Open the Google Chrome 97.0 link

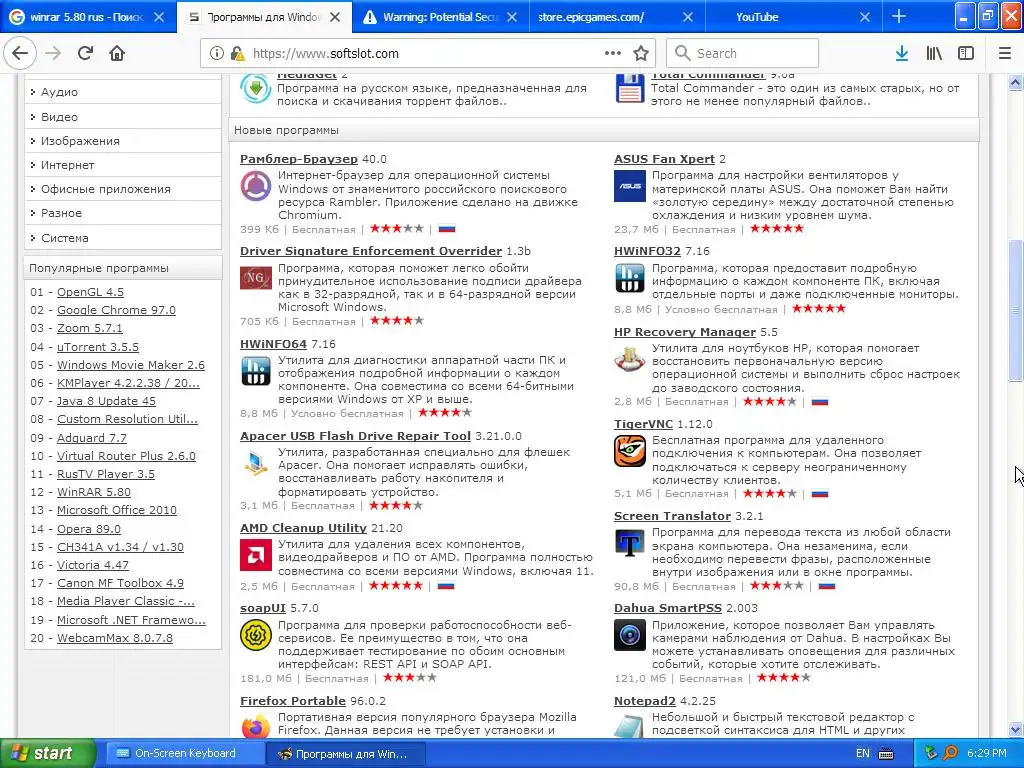116,310
